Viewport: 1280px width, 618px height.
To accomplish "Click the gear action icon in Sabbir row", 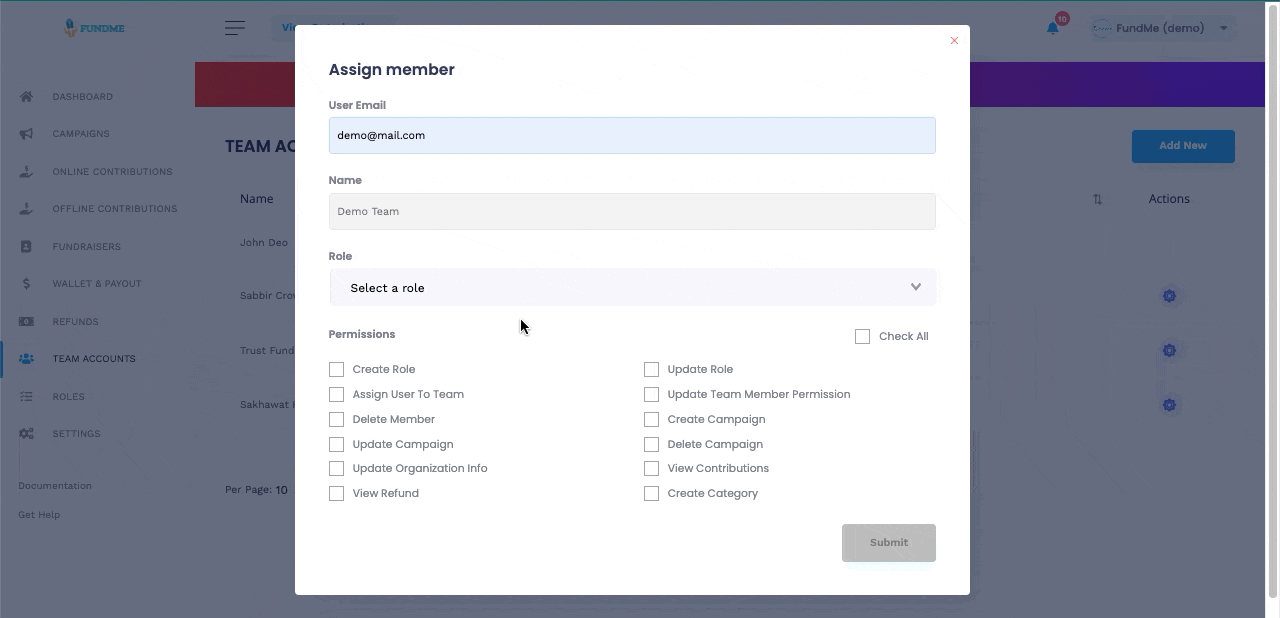I will click(1169, 296).
